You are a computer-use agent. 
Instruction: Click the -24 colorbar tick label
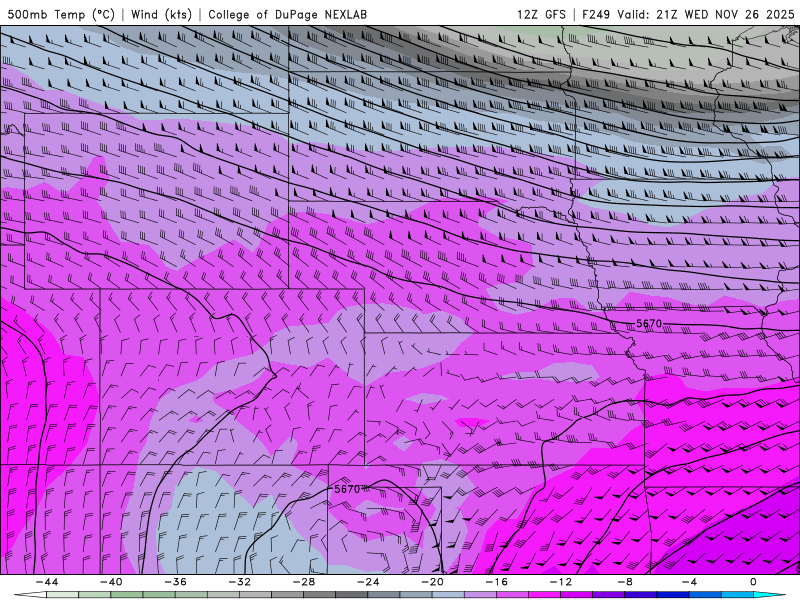click(368, 582)
